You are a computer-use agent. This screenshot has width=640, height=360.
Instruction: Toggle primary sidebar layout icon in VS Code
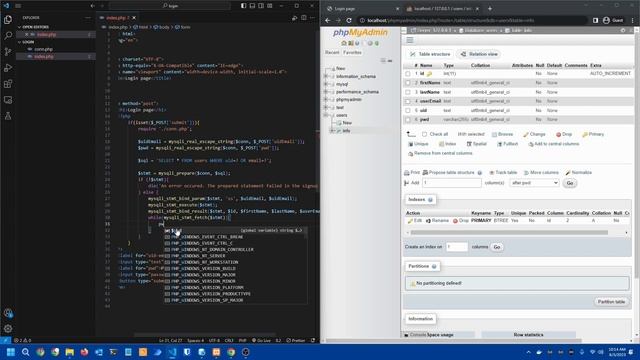[243, 6]
